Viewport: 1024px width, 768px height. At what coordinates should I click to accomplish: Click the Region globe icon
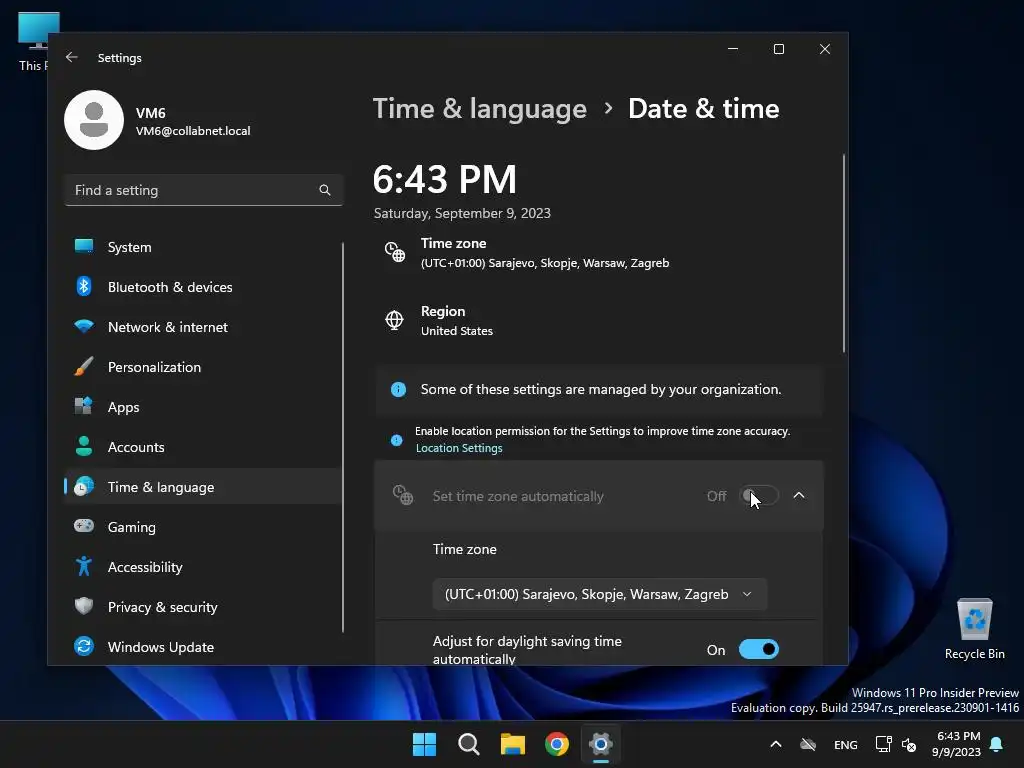[394, 320]
